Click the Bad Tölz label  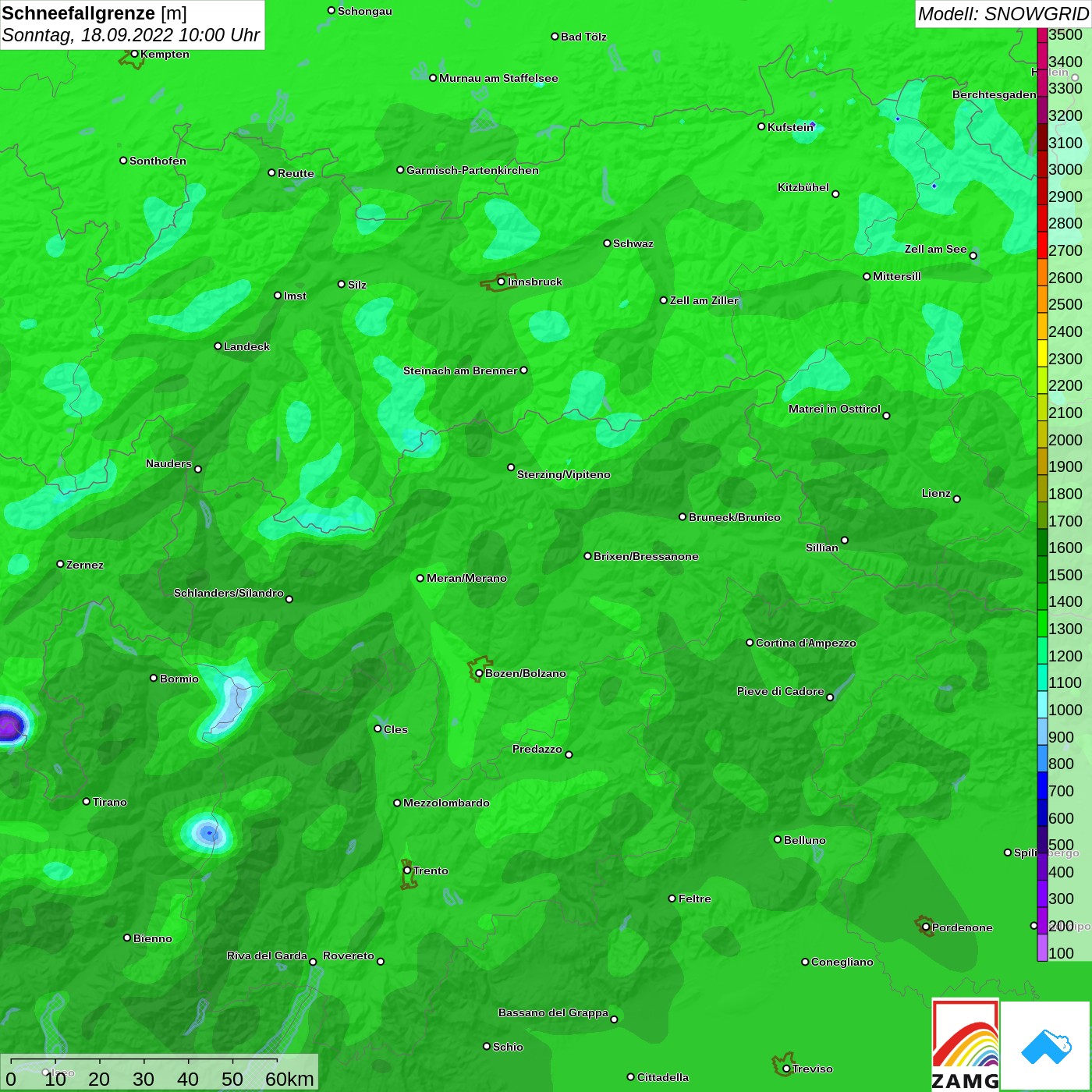pyautogui.click(x=583, y=37)
